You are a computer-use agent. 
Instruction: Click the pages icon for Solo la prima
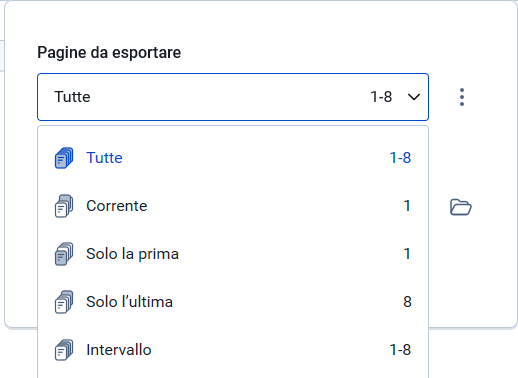64,254
